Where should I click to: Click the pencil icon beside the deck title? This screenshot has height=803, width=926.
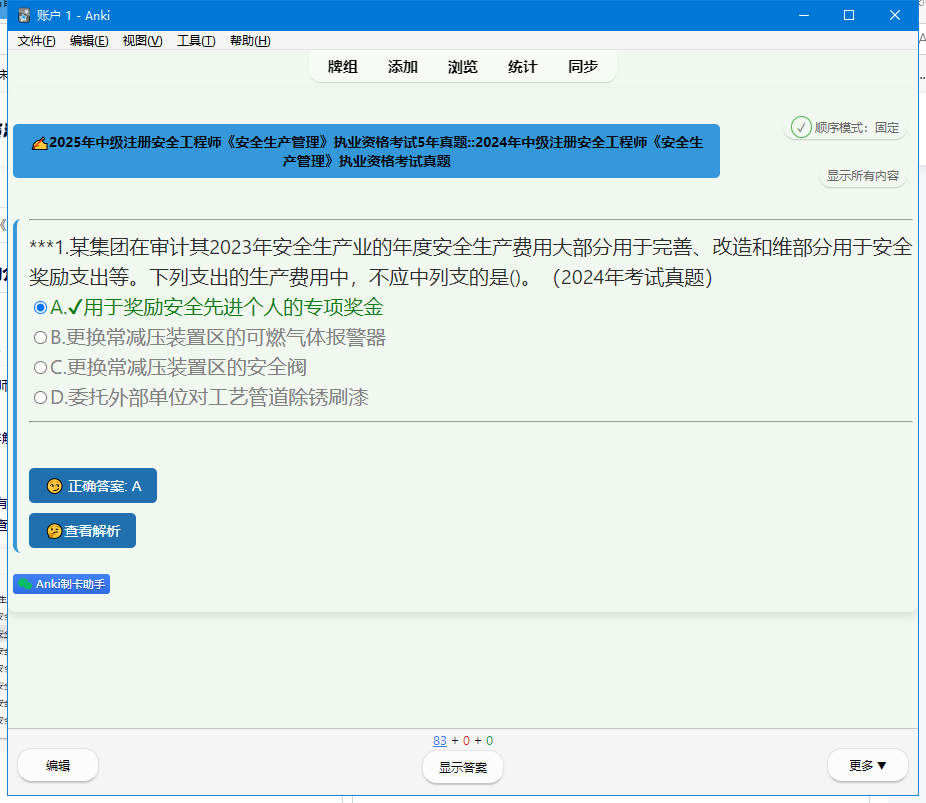[x=40, y=143]
